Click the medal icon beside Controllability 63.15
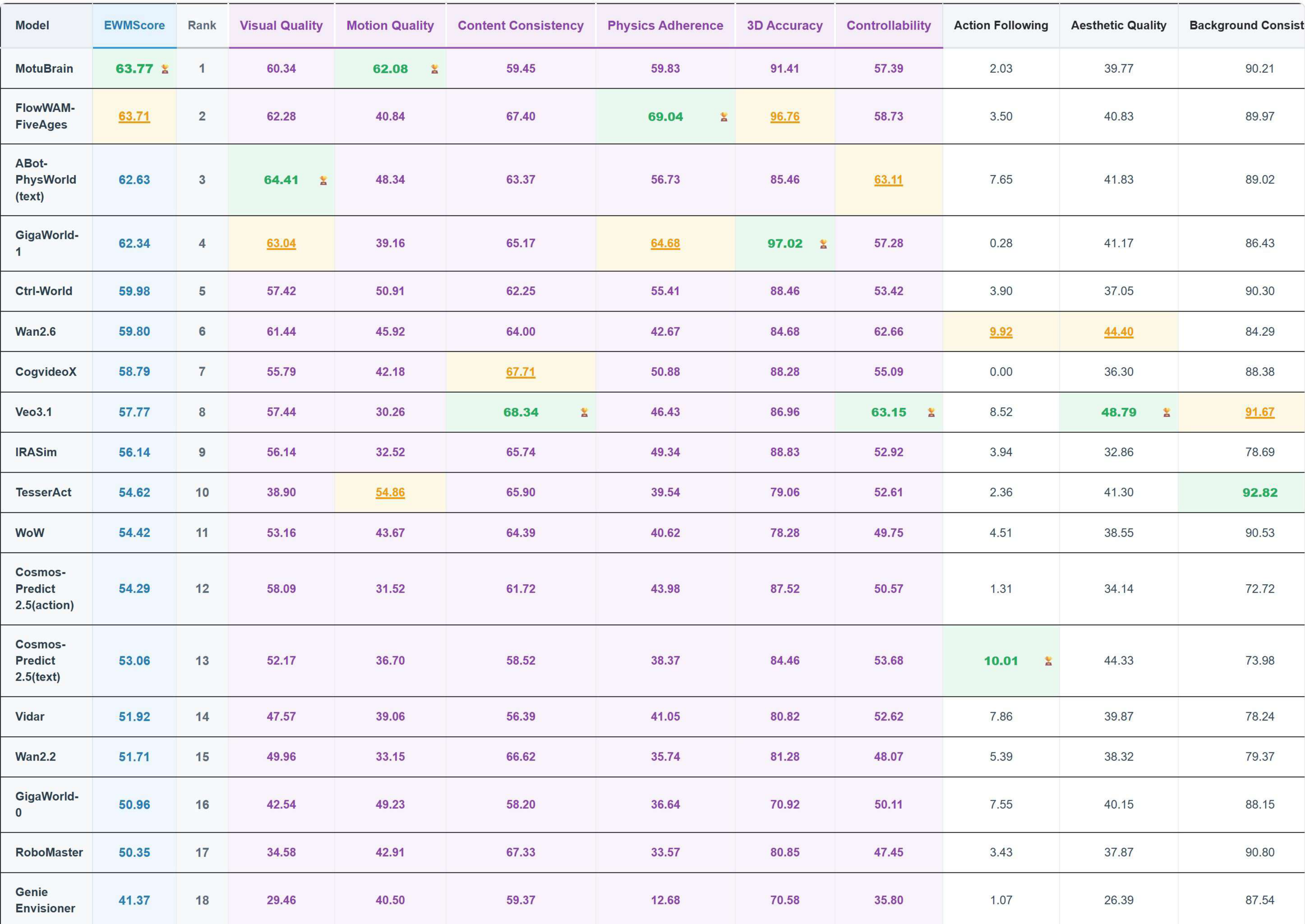Viewport: 1305px width, 924px height. [x=931, y=413]
